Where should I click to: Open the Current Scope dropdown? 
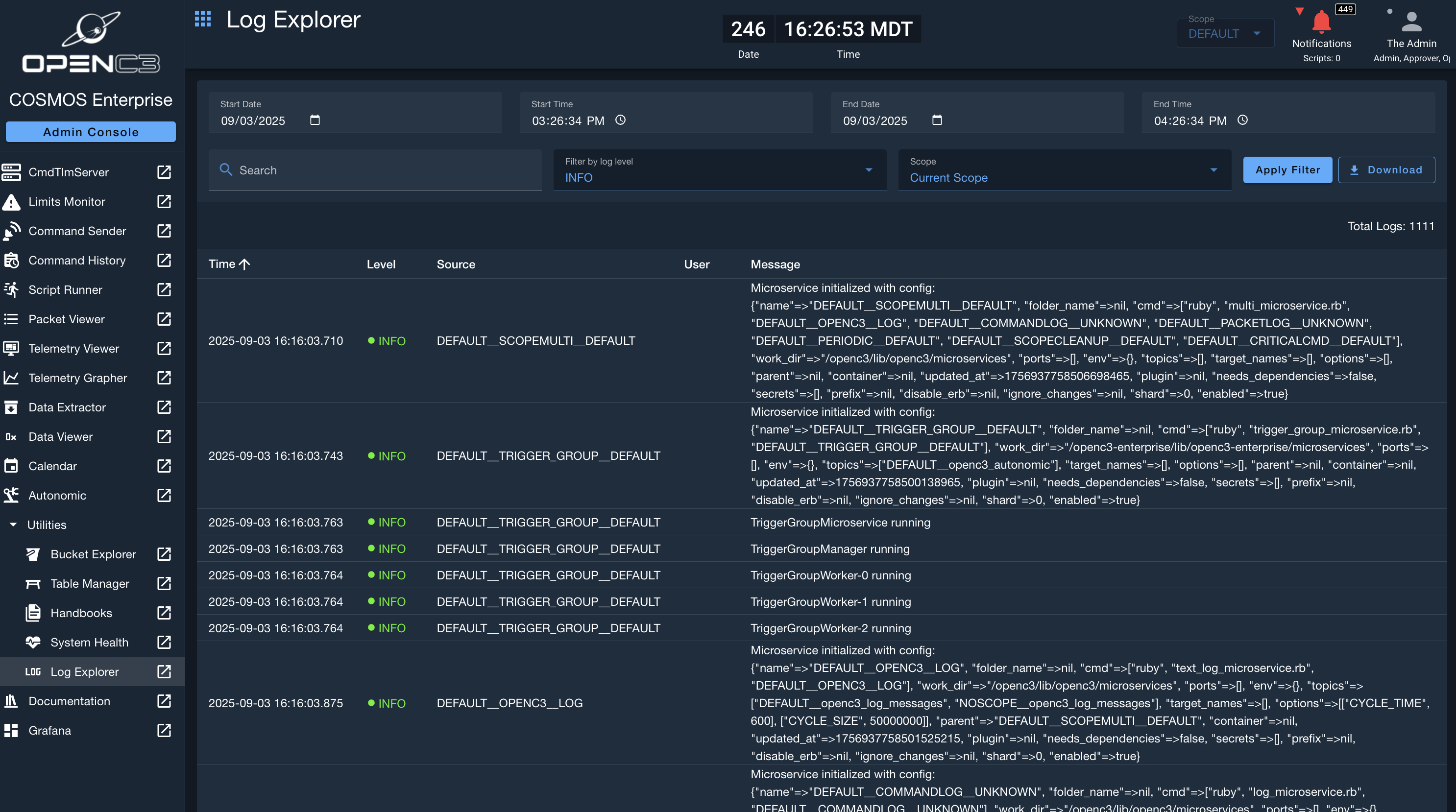(x=1064, y=170)
